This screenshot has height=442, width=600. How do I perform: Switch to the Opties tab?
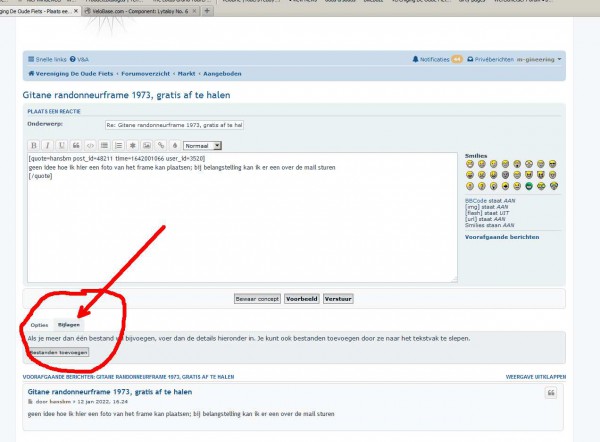click(x=40, y=325)
